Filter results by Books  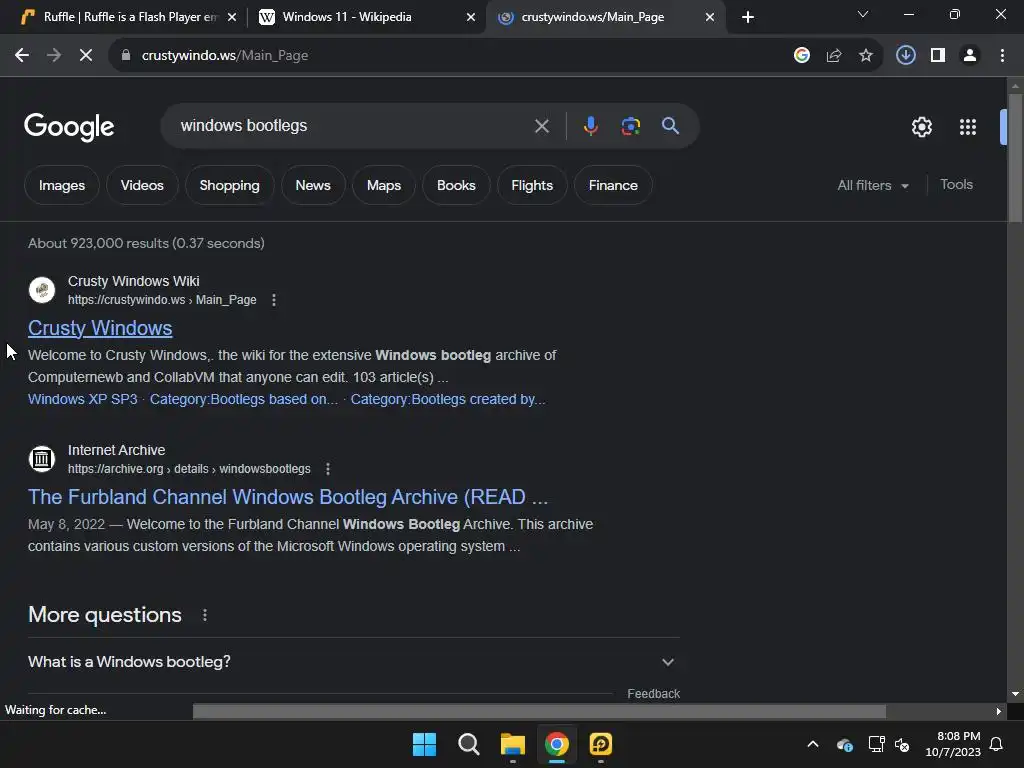click(456, 185)
